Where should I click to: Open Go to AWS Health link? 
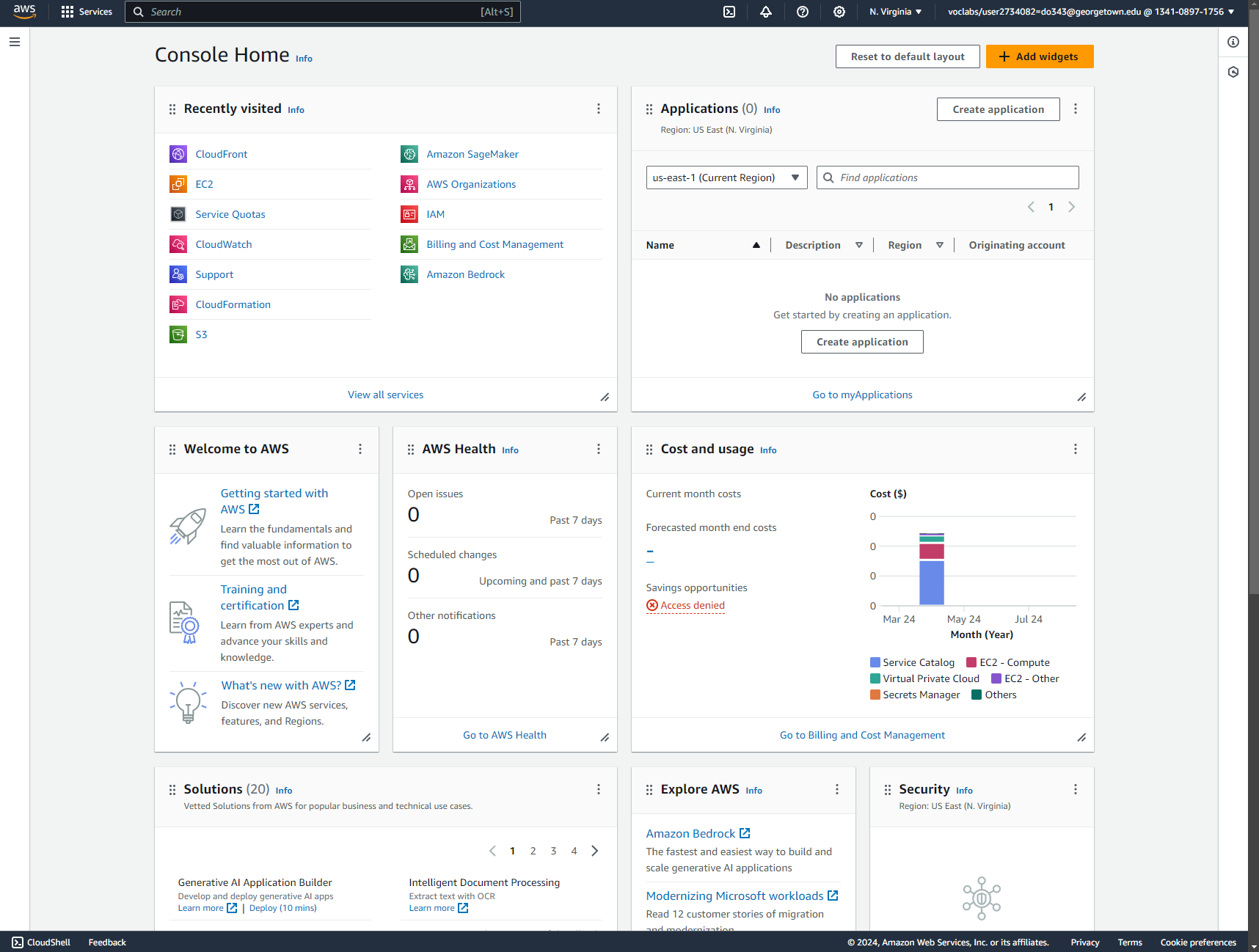click(x=505, y=735)
